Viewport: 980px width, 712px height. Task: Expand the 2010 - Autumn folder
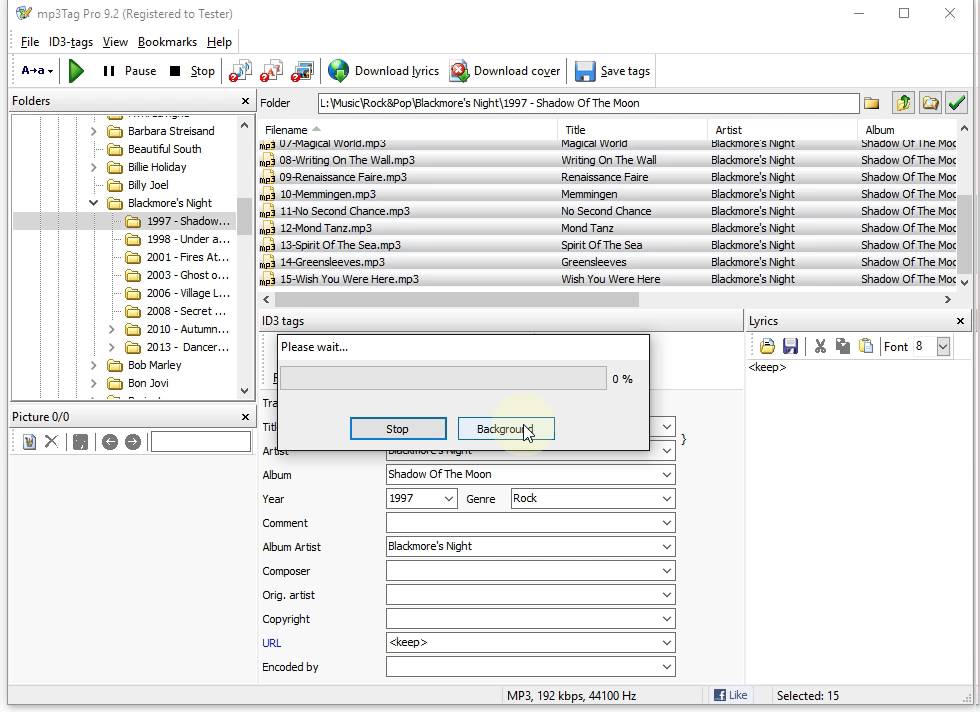coord(111,329)
